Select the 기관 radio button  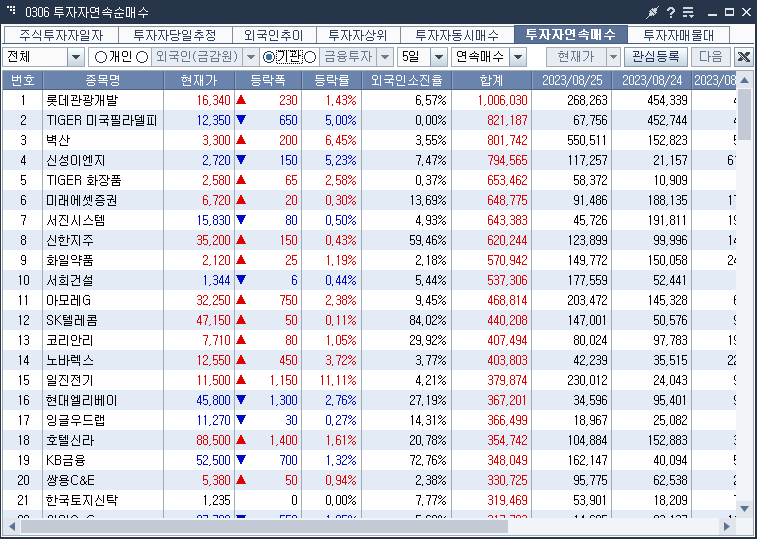(x=268, y=57)
